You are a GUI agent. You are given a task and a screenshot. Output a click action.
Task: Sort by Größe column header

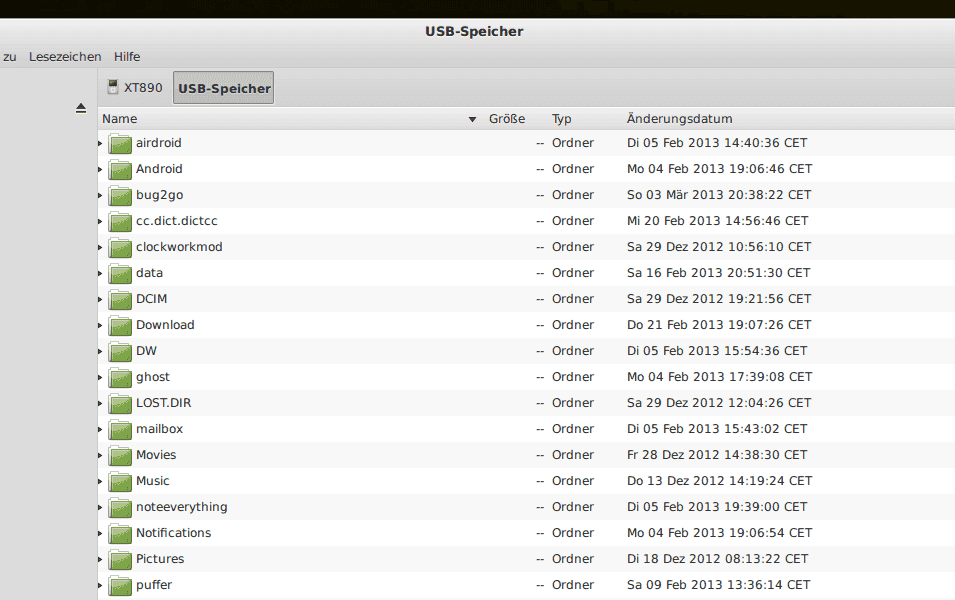pos(507,119)
